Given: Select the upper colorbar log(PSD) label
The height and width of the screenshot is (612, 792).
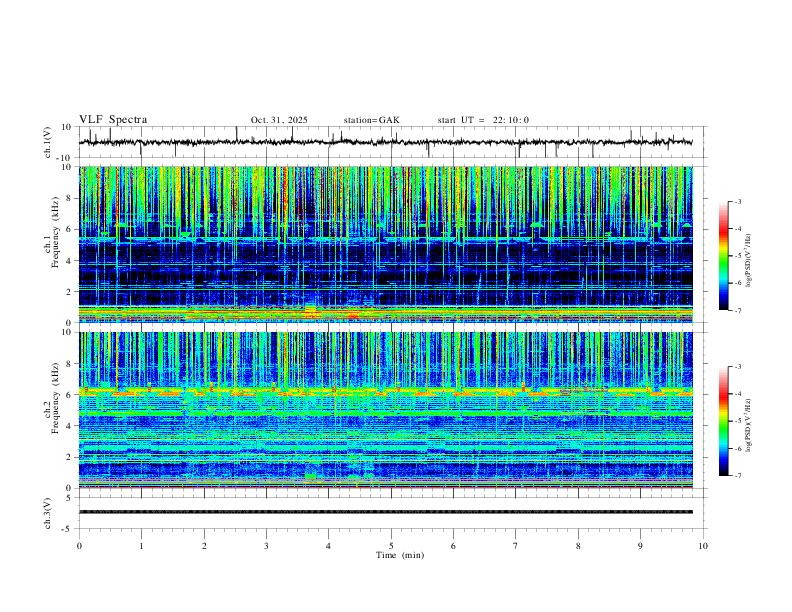Looking at the screenshot, I should 748,261.
